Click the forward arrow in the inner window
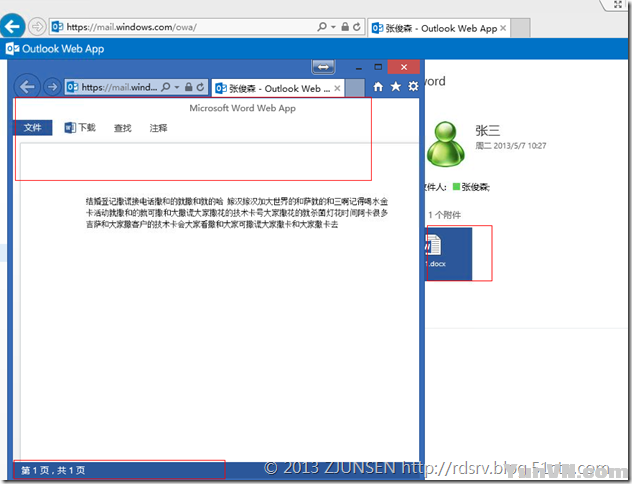This screenshot has height=484, width=632. pyautogui.click(x=52, y=87)
